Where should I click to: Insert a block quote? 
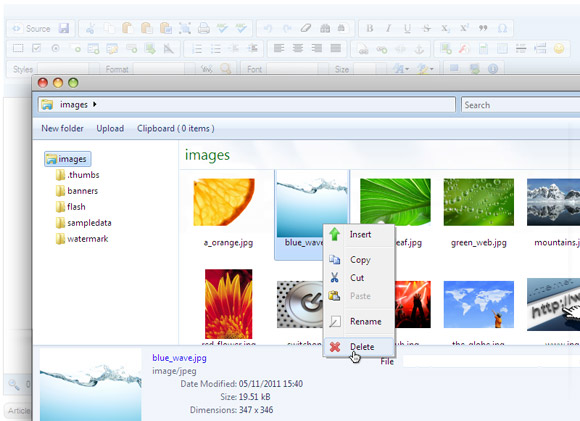pyautogui.click(x=483, y=28)
